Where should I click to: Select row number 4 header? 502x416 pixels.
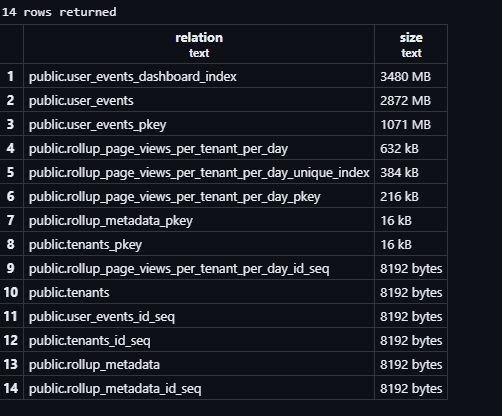(11, 148)
